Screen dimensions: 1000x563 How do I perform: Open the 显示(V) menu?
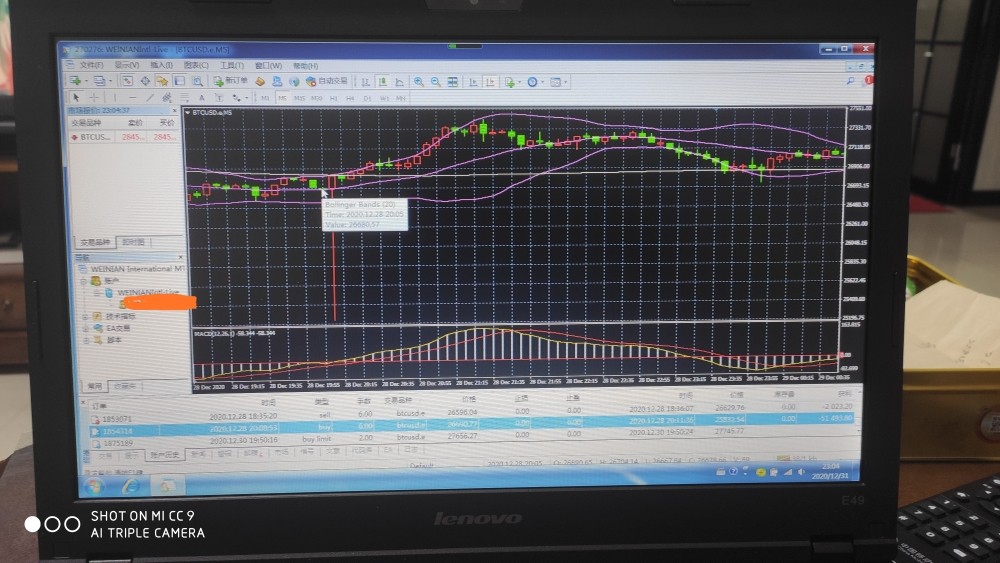click(127, 65)
